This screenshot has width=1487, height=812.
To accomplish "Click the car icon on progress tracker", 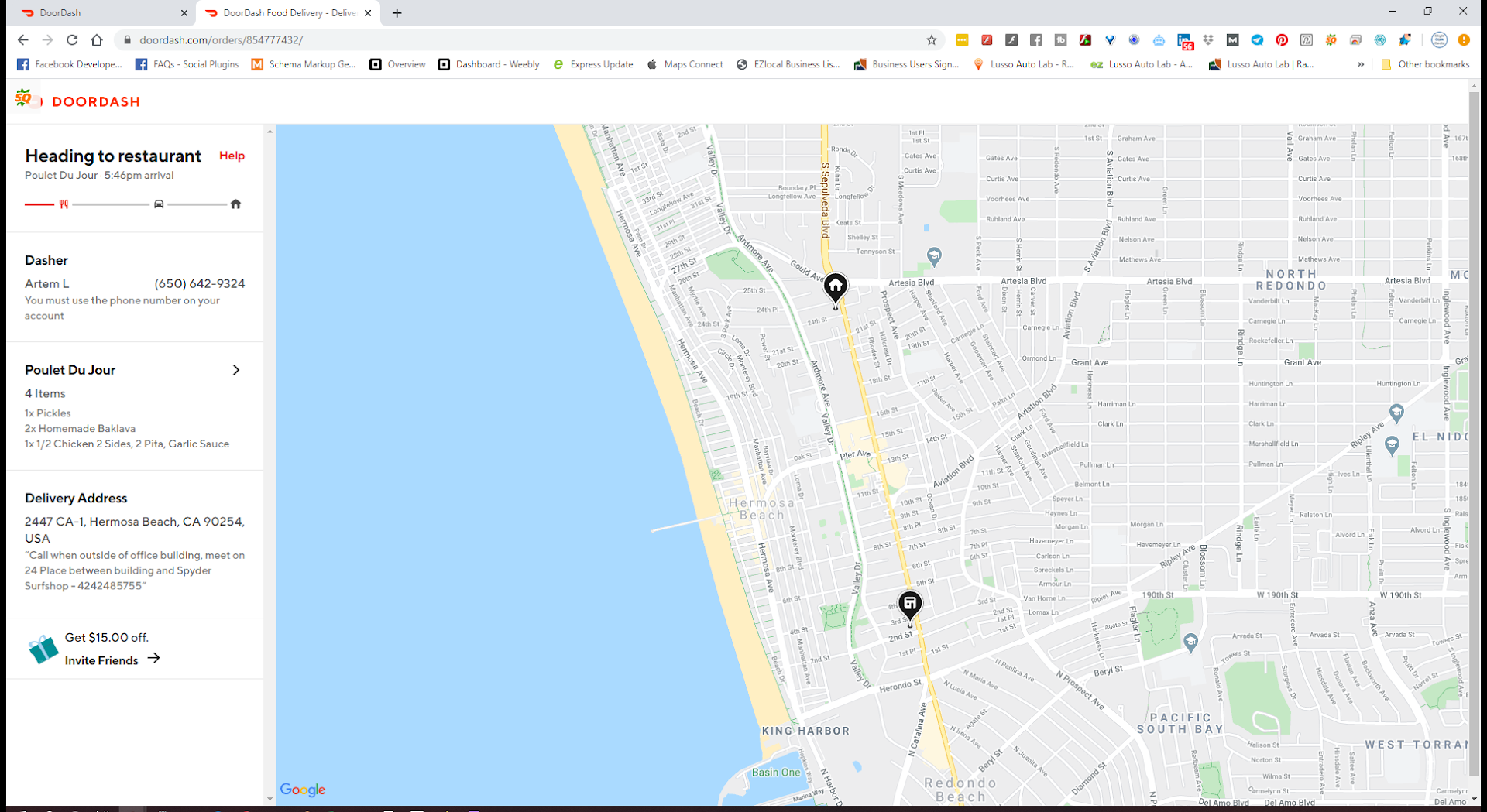I will [x=159, y=204].
